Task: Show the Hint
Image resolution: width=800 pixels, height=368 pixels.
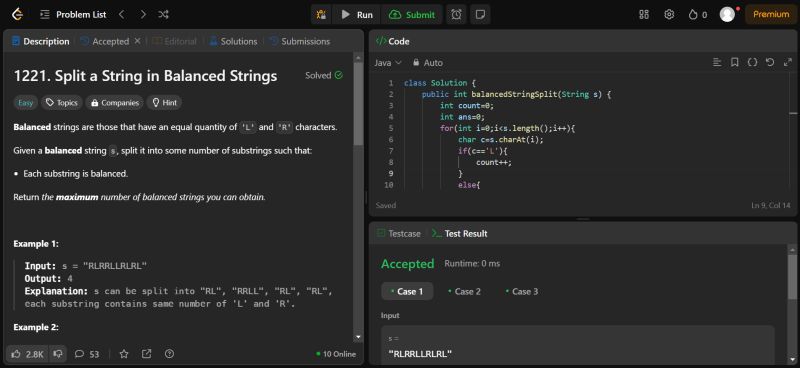Action: [164, 103]
